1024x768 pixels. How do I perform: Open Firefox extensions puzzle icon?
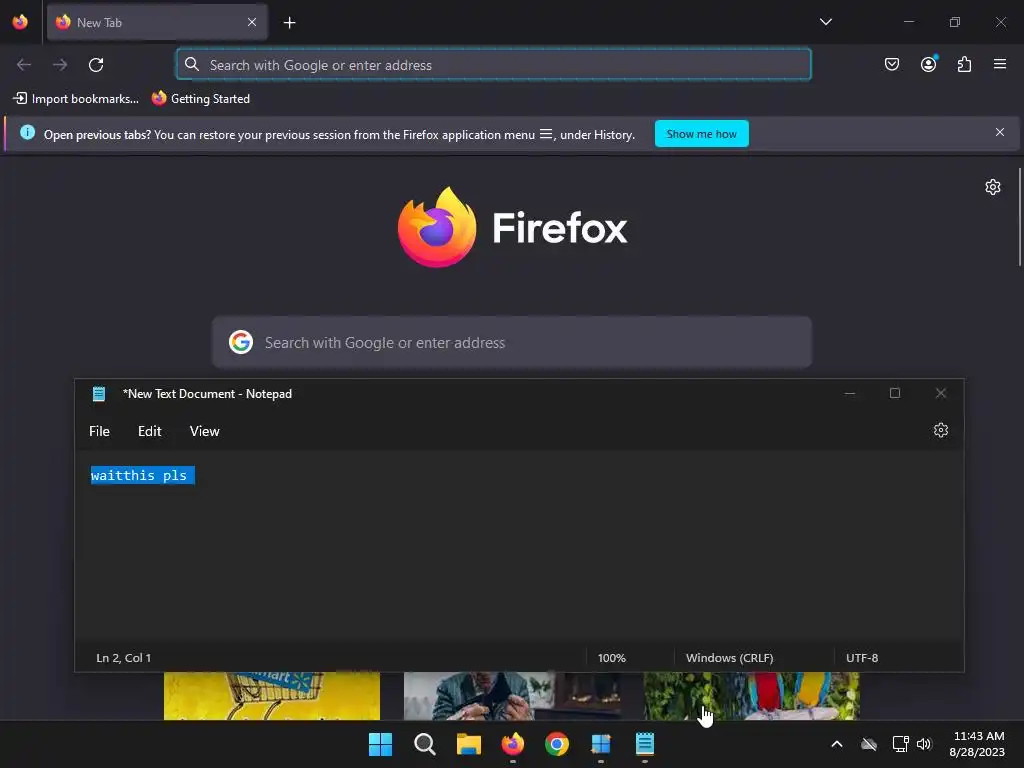point(964,64)
